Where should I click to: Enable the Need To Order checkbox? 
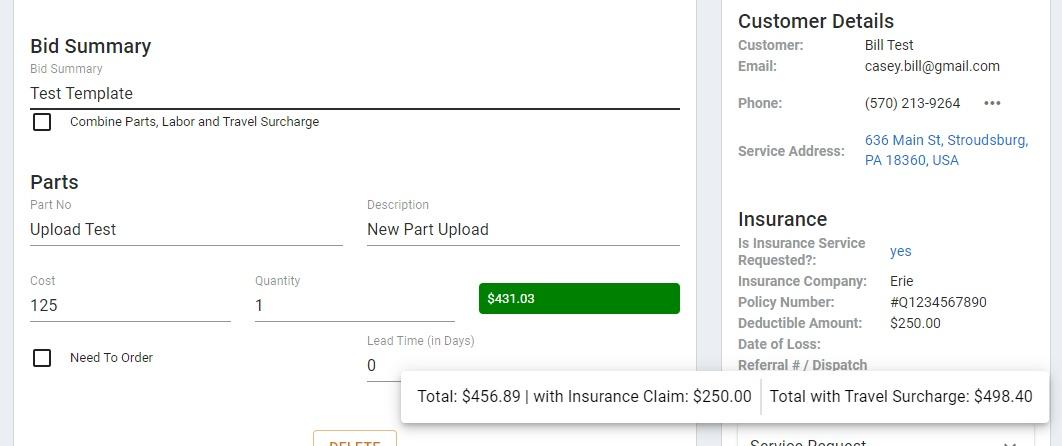point(42,358)
